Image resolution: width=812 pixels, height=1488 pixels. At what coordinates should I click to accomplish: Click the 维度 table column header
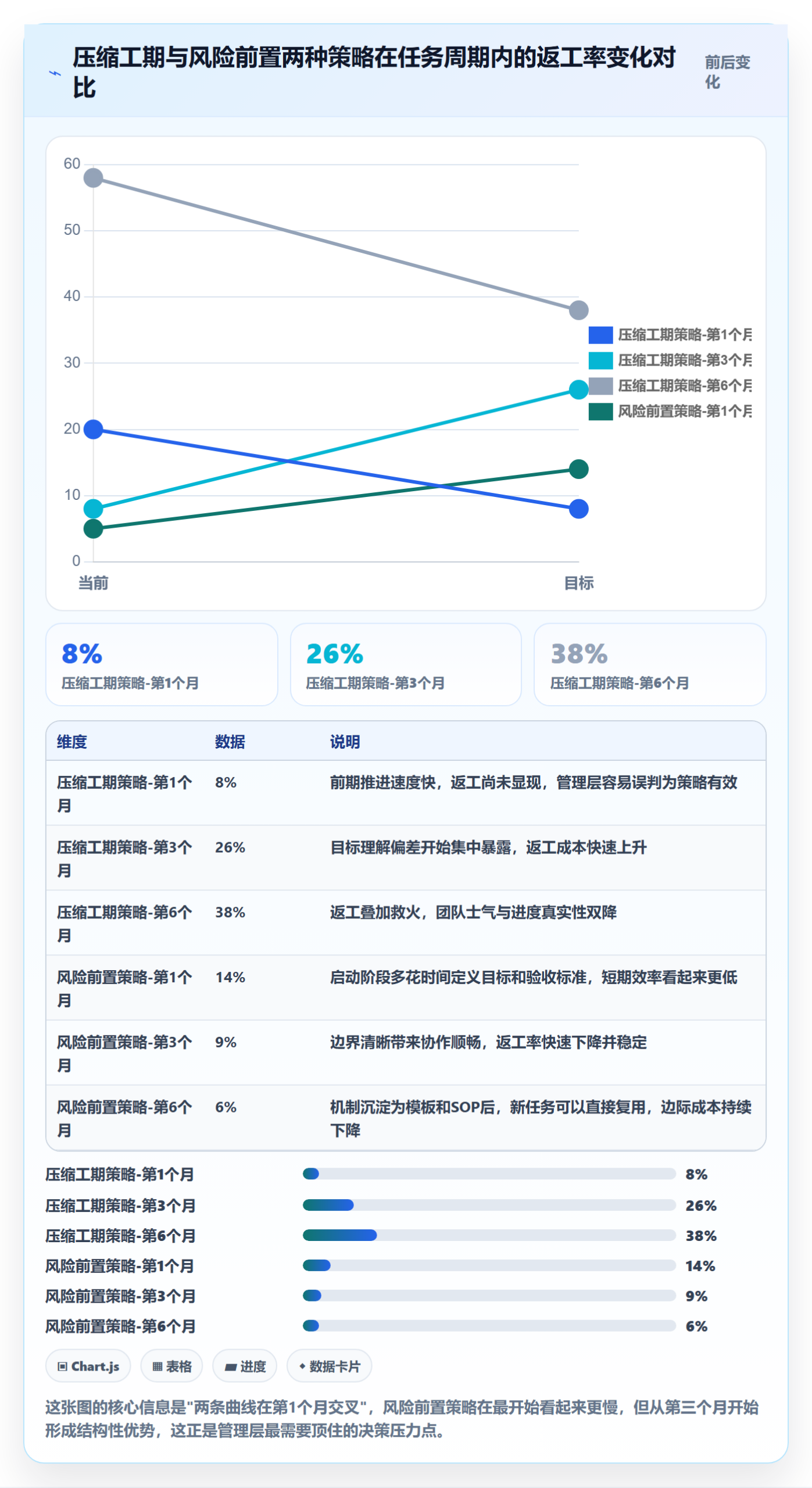pyautogui.click(x=72, y=742)
